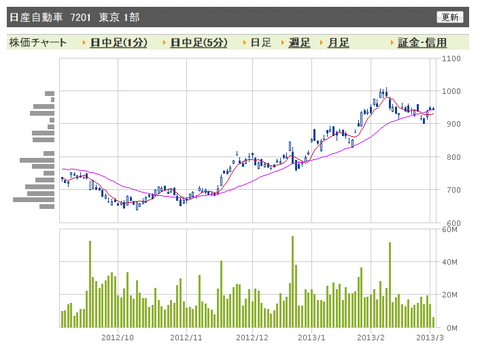Click the orange arrow before 月足

coord(322,43)
